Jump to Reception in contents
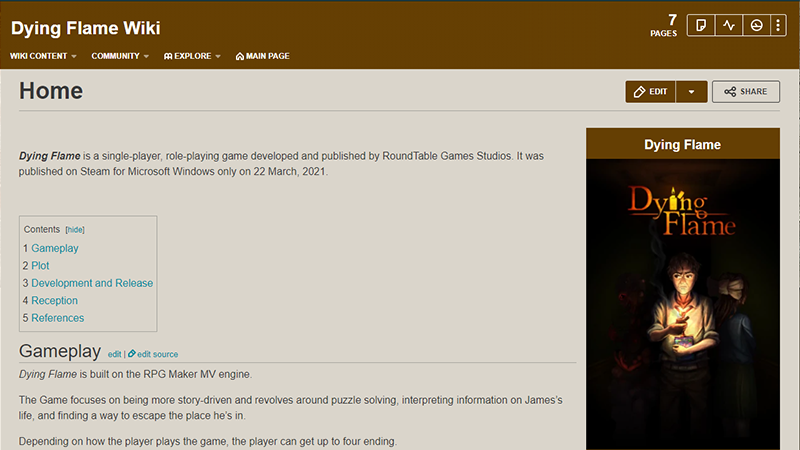The image size is (800, 450). 54,300
